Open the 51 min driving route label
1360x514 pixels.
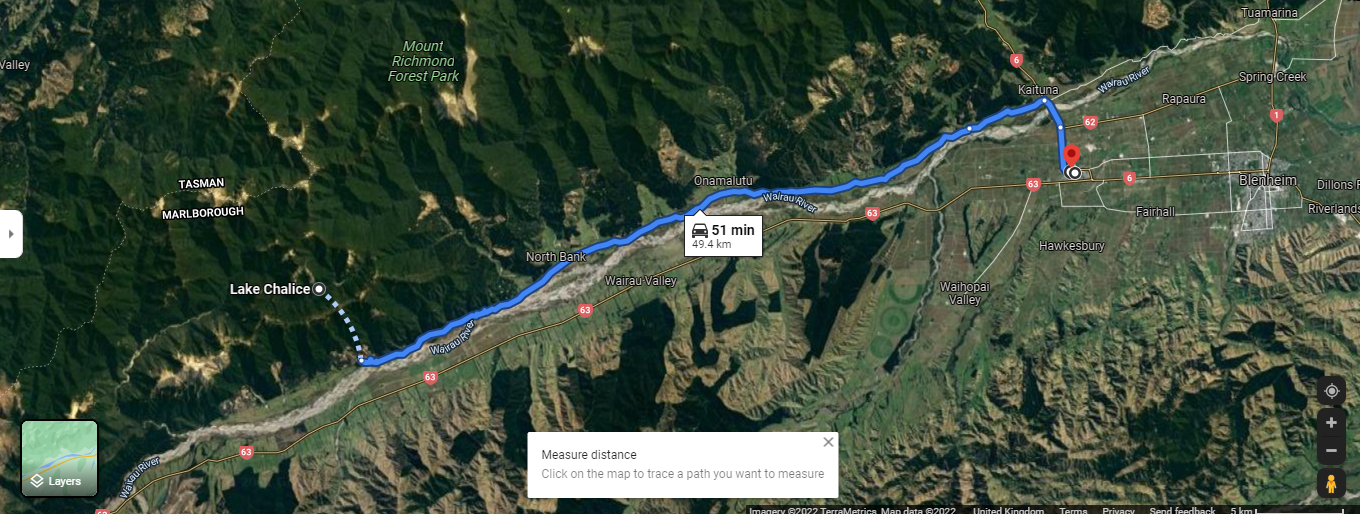click(x=724, y=236)
